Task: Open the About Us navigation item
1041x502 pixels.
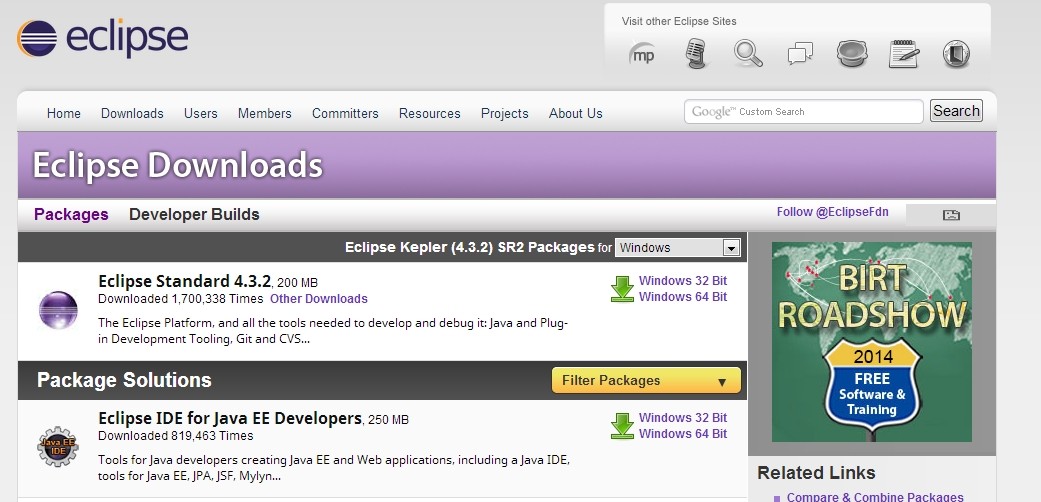Action: tap(576, 114)
